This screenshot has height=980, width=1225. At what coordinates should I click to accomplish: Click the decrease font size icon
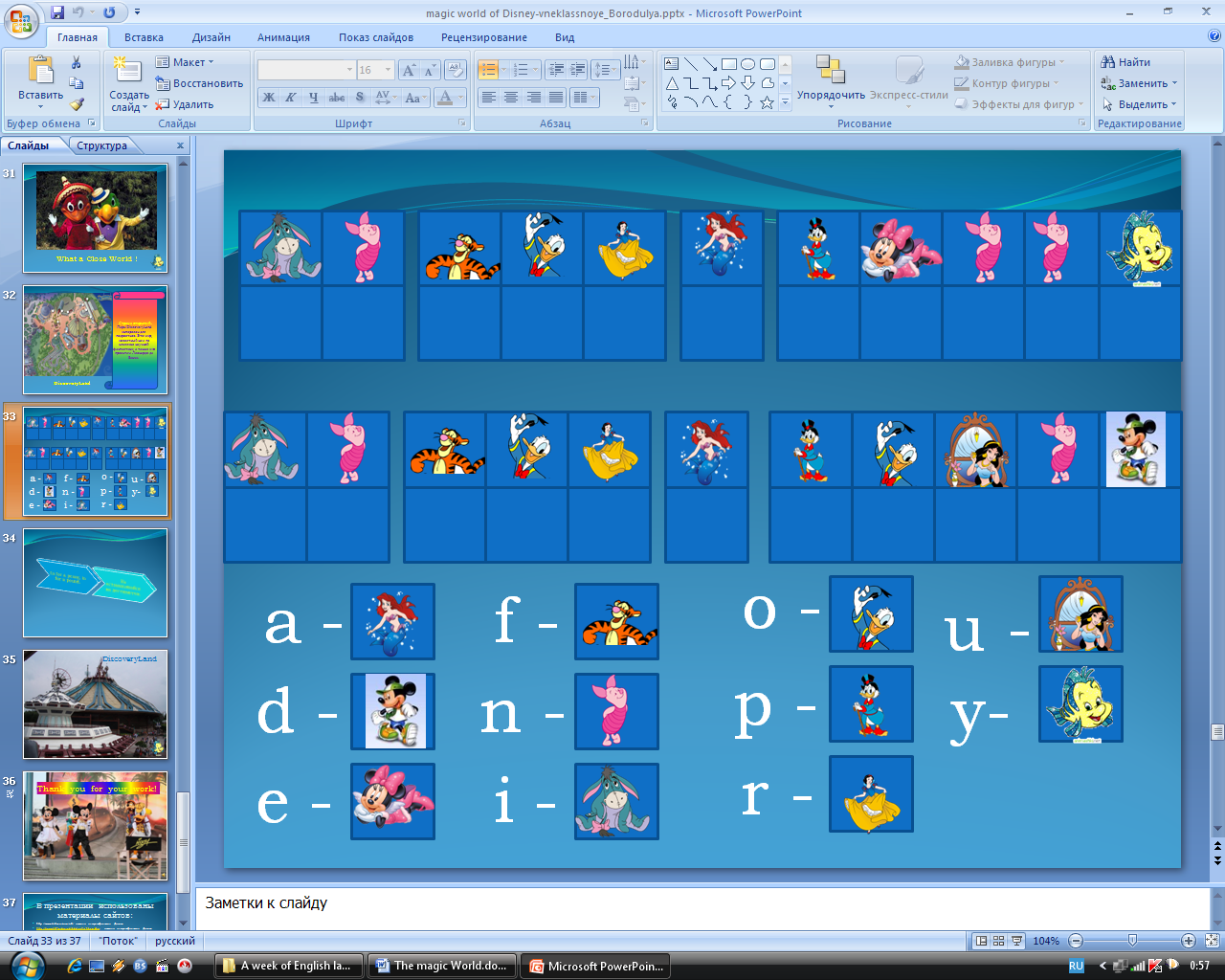(x=430, y=70)
